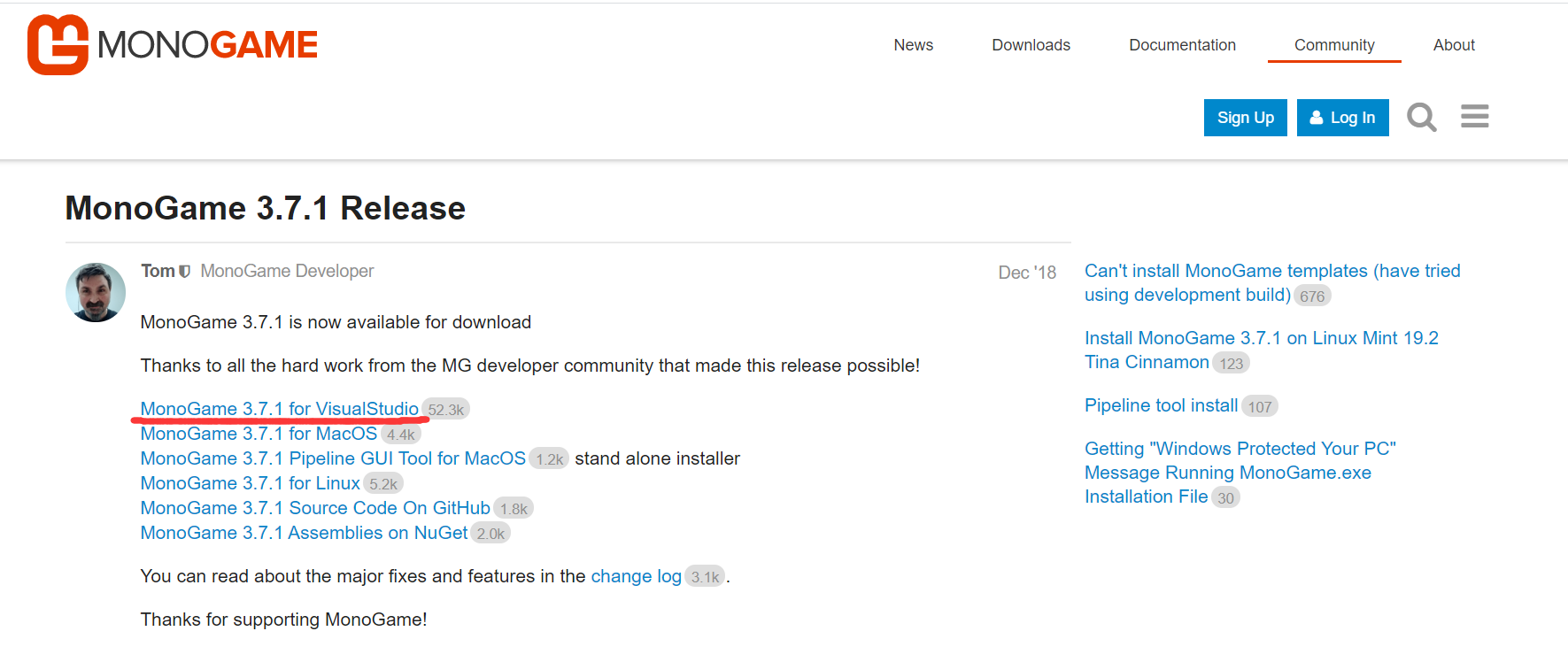
Task: Click the MonoGame logo icon
Action: (58, 45)
